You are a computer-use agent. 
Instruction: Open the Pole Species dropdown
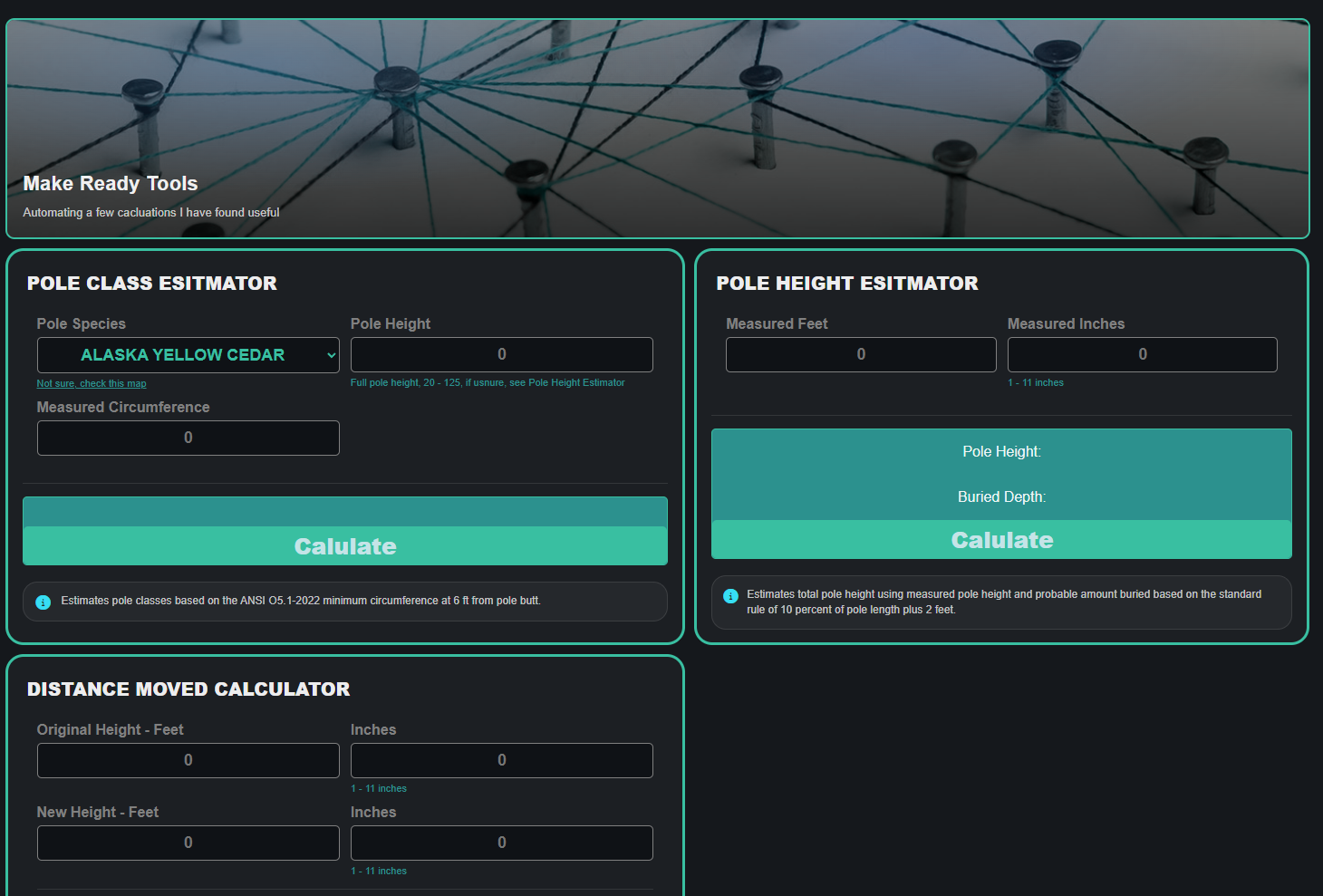[x=188, y=355]
